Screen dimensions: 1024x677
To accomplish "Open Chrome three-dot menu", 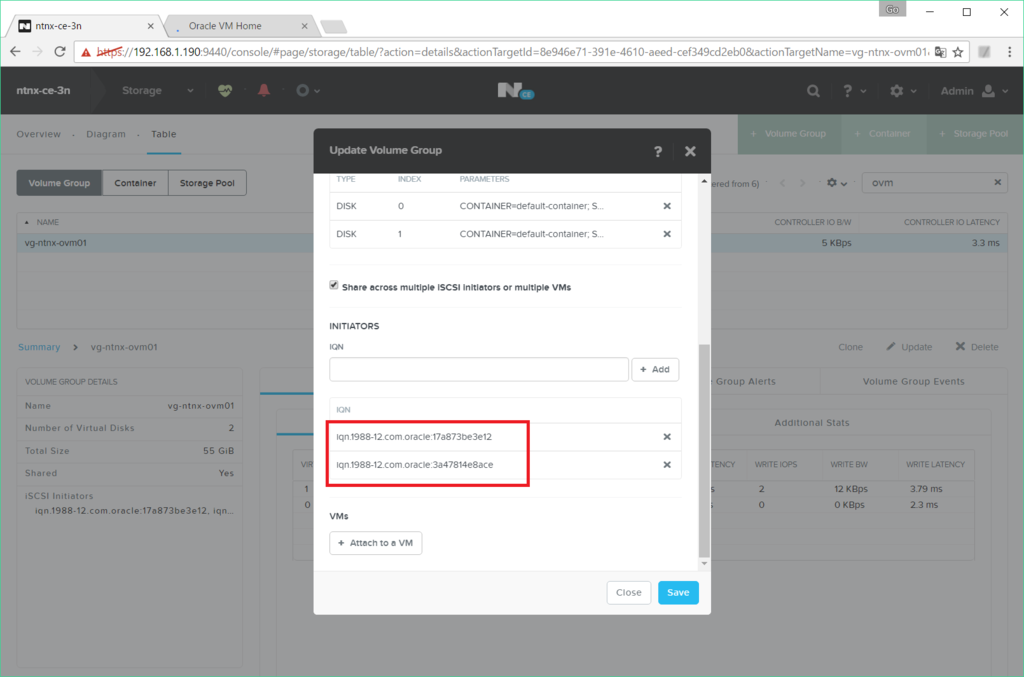I will (1010, 52).
